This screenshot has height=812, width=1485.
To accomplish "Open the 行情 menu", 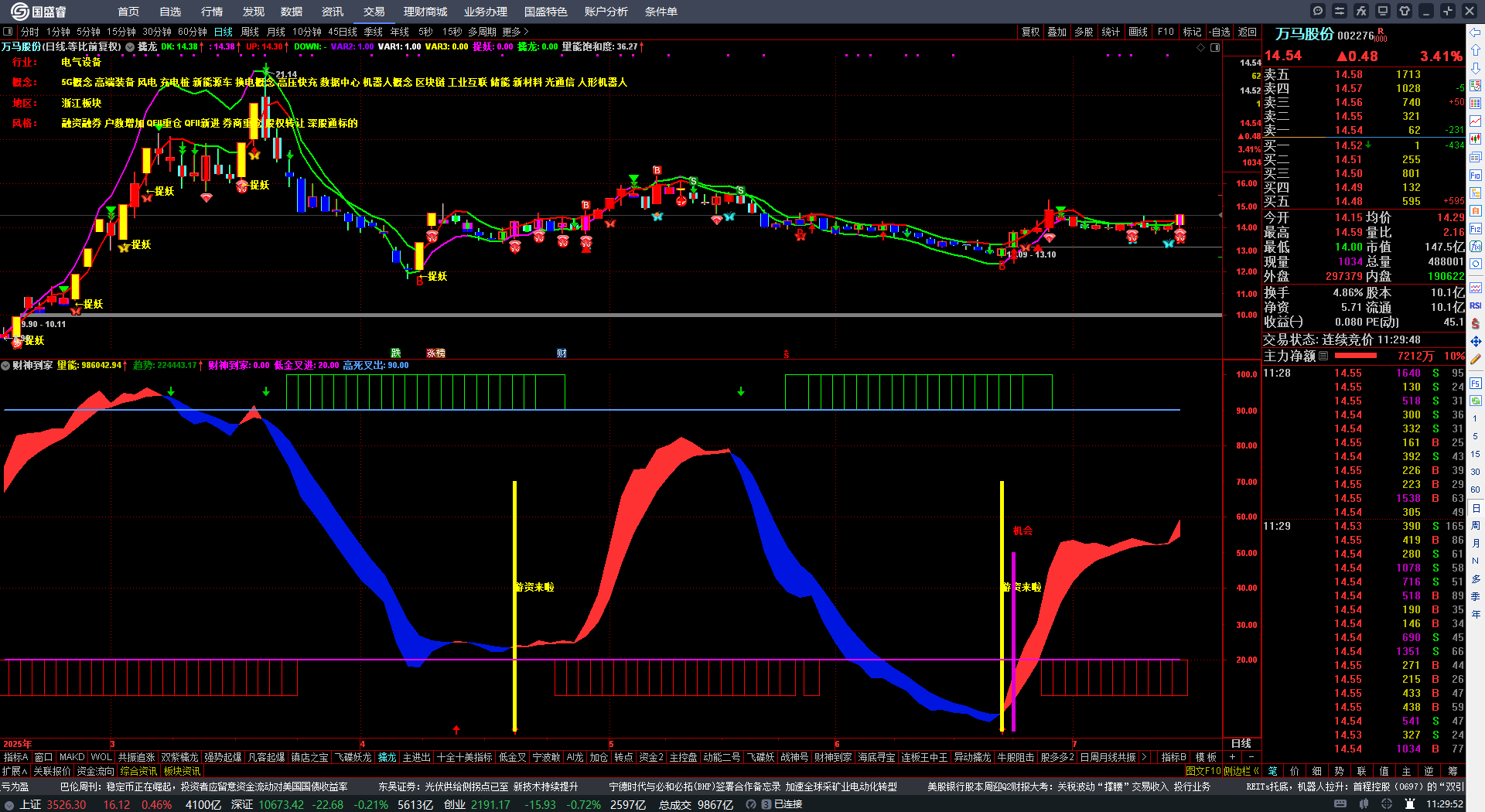I will [x=212, y=12].
